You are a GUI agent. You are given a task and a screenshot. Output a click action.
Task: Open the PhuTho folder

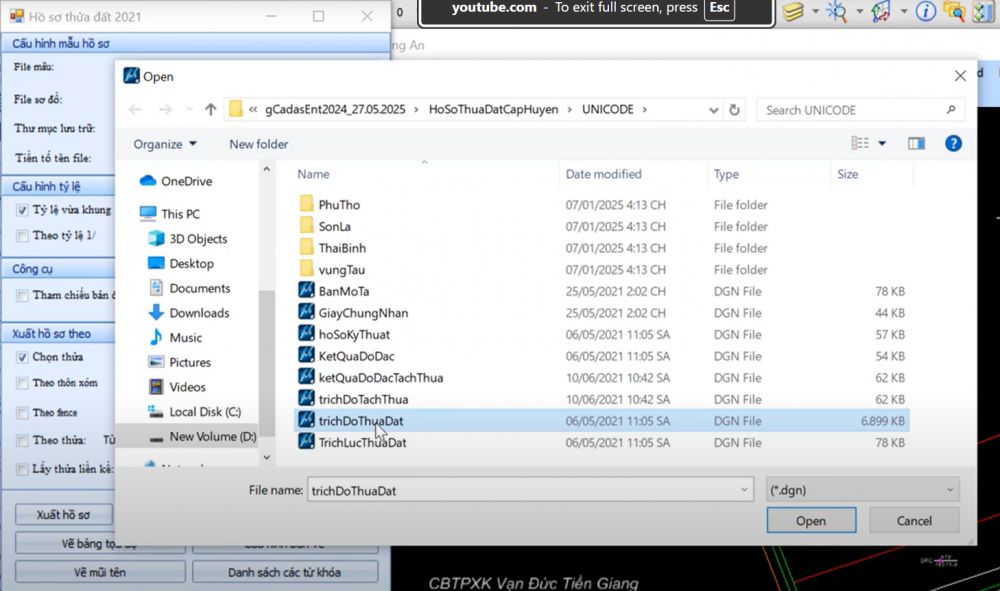click(x=339, y=205)
